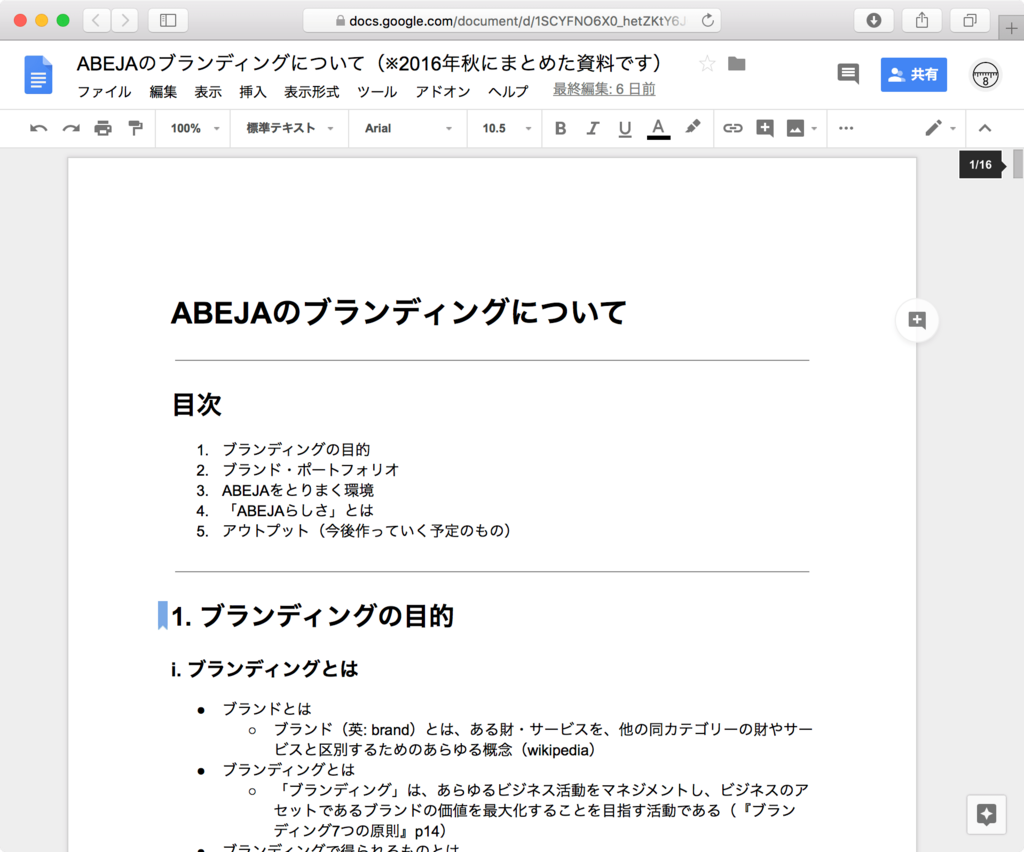The width and height of the screenshot is (1024, 852).
Task: Move document with folder icon
Action: 737,63
